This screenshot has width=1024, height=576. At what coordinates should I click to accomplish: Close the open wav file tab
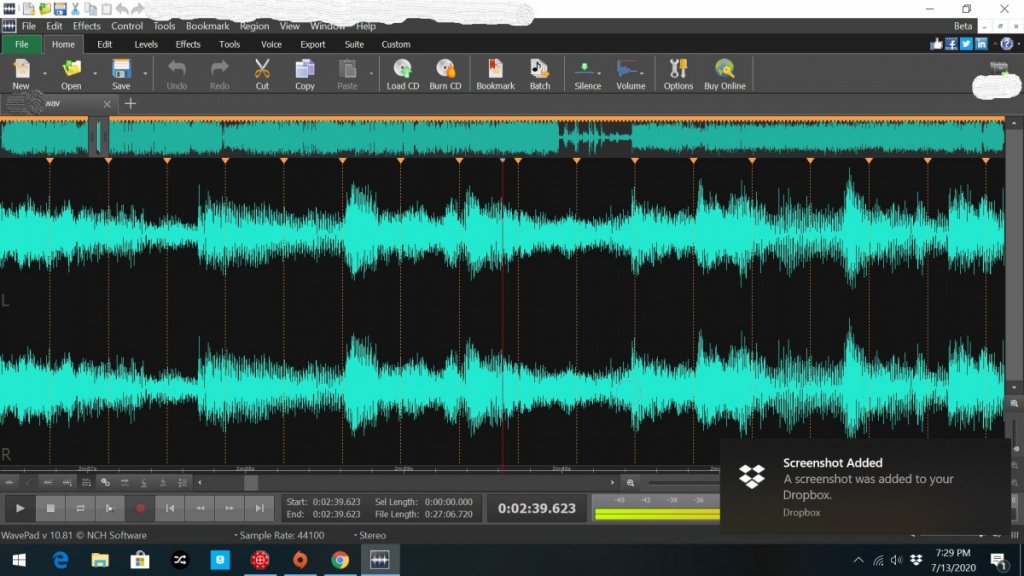tap(107, 104)
